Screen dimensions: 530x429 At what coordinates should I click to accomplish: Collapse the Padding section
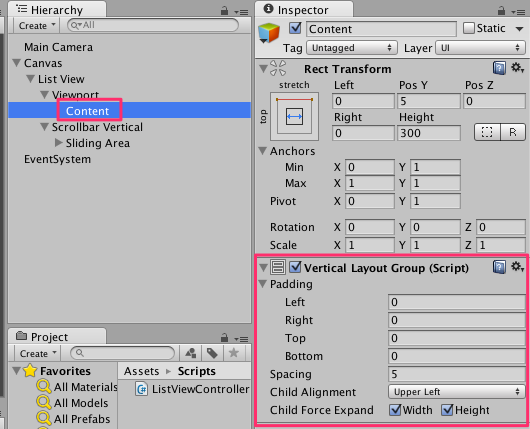262,284
